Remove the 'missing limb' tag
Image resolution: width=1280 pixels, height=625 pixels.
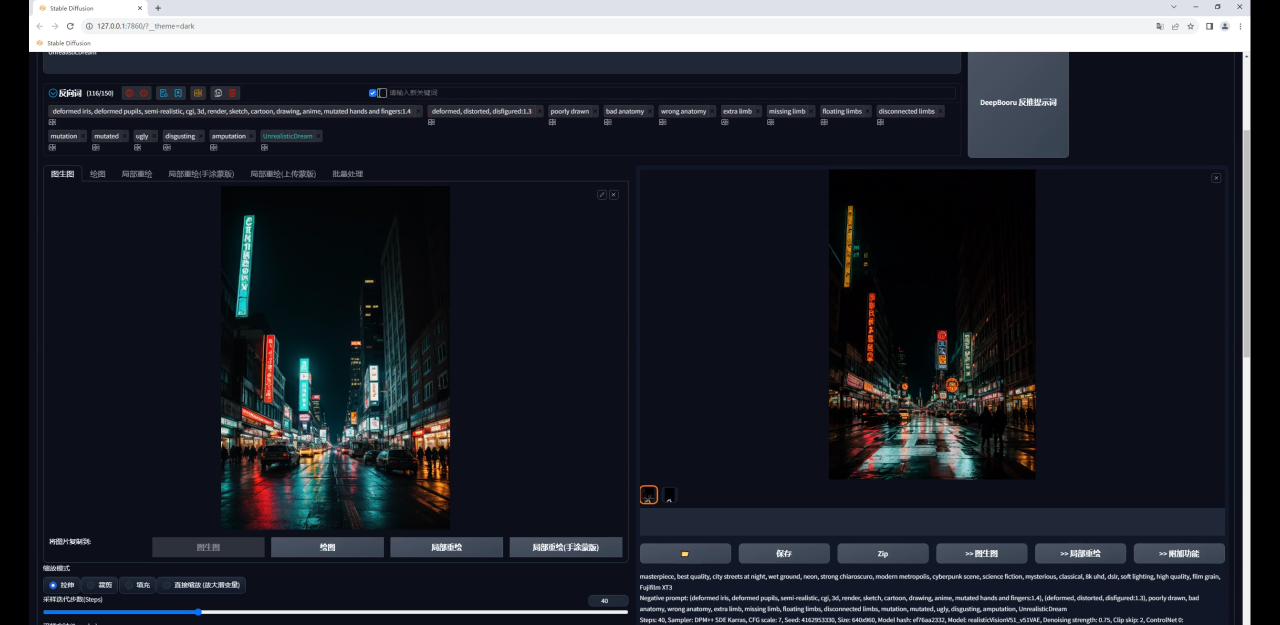tap(811, 111)
